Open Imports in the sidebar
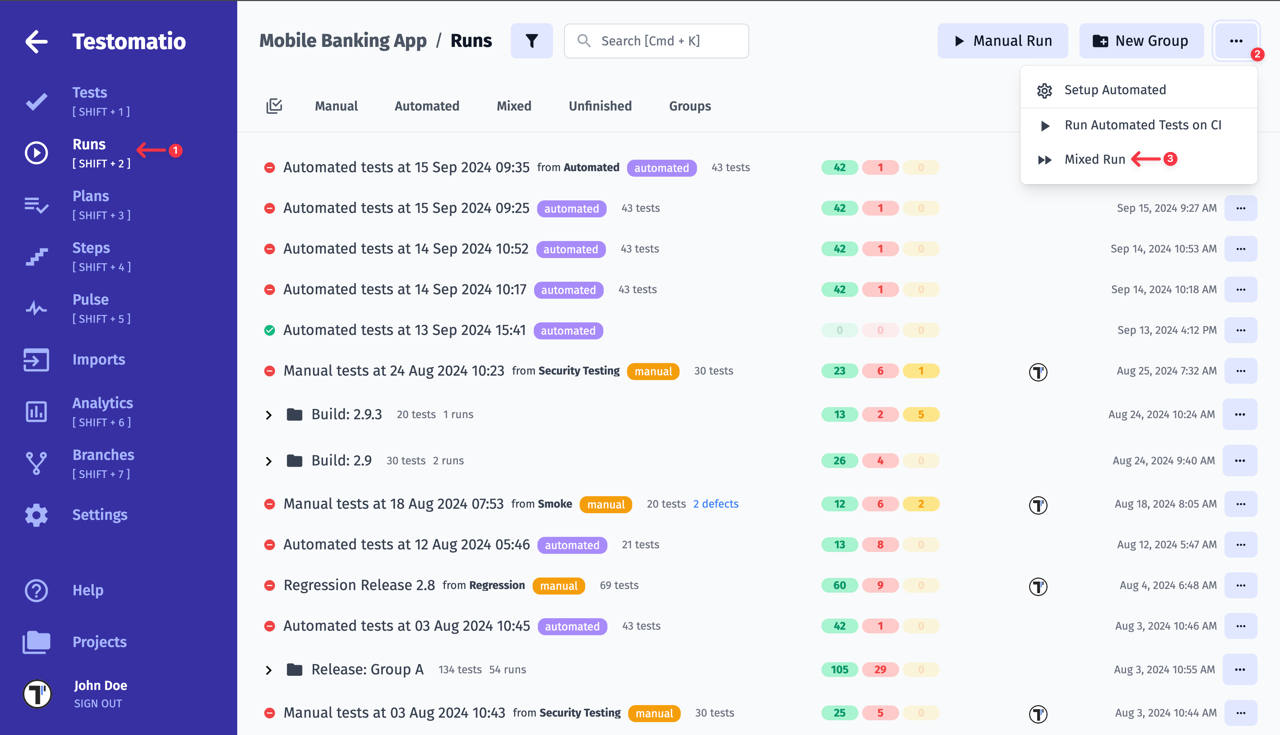Viewport: 1280px width, 735px height. tap(98, 360)
